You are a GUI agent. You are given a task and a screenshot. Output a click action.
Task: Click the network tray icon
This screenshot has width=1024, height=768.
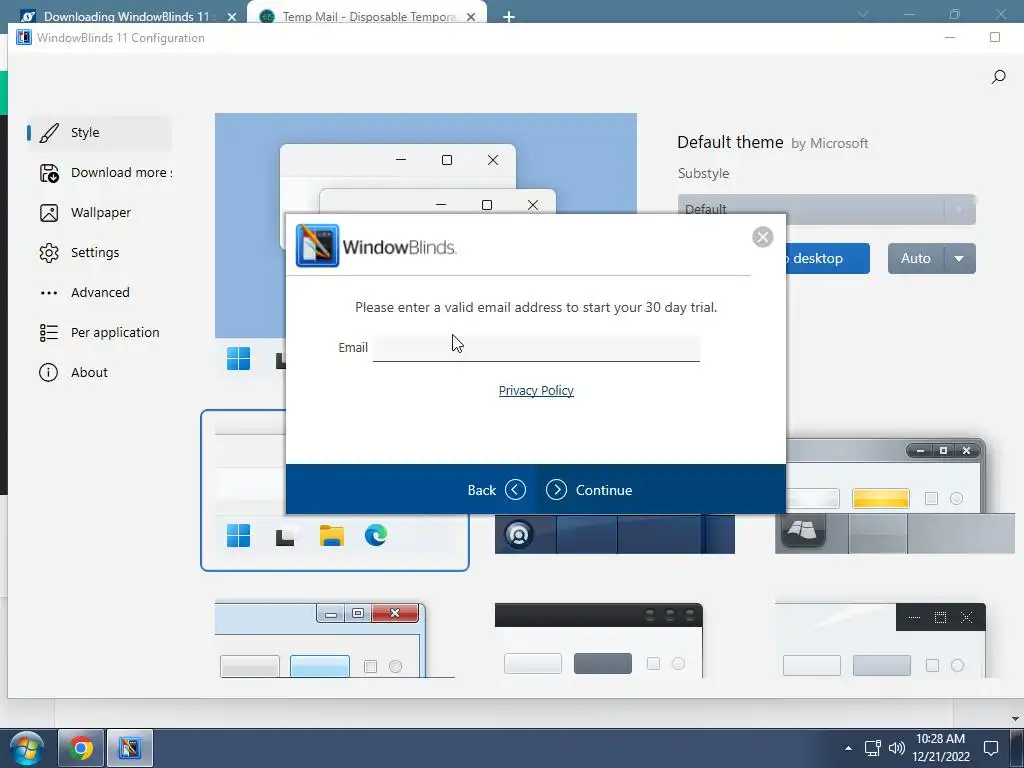872,748
